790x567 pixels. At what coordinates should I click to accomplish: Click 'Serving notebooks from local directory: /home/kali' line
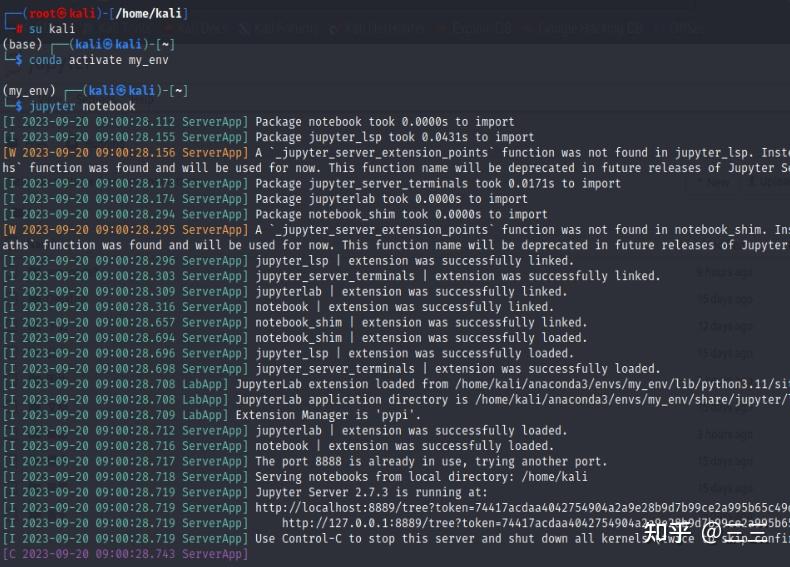click(295, 477)
